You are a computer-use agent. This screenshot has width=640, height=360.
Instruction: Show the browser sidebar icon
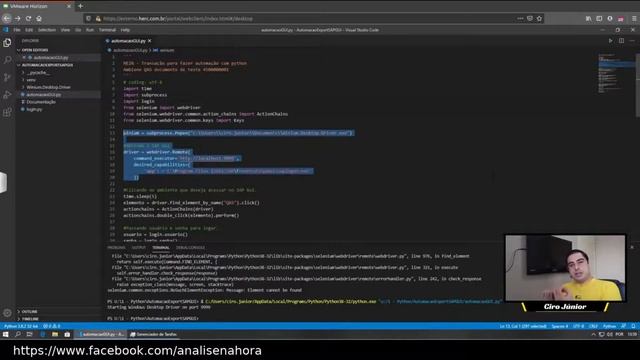(599, 18)
